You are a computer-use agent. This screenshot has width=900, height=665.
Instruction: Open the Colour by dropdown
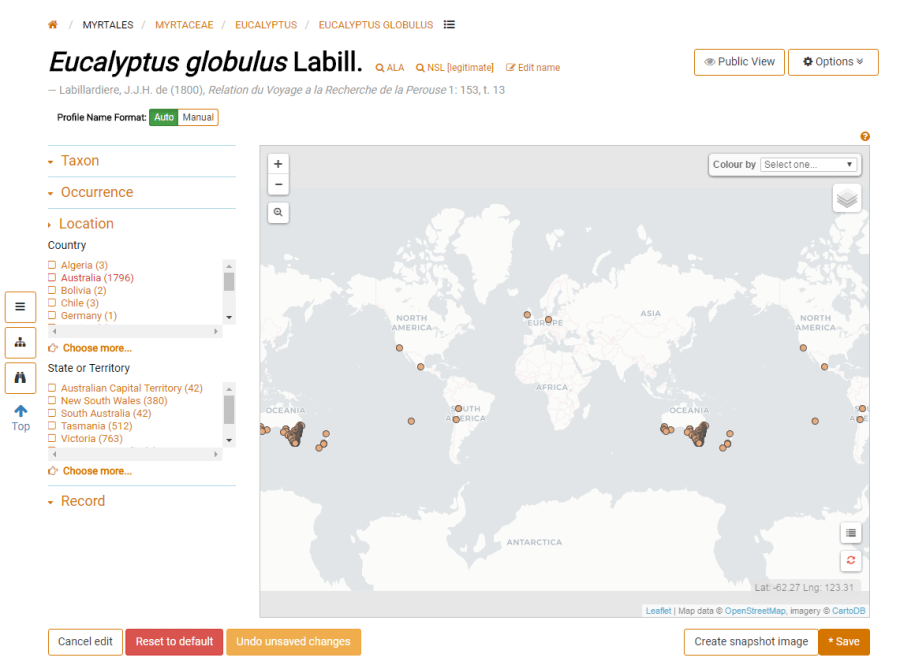pos(808,165)
